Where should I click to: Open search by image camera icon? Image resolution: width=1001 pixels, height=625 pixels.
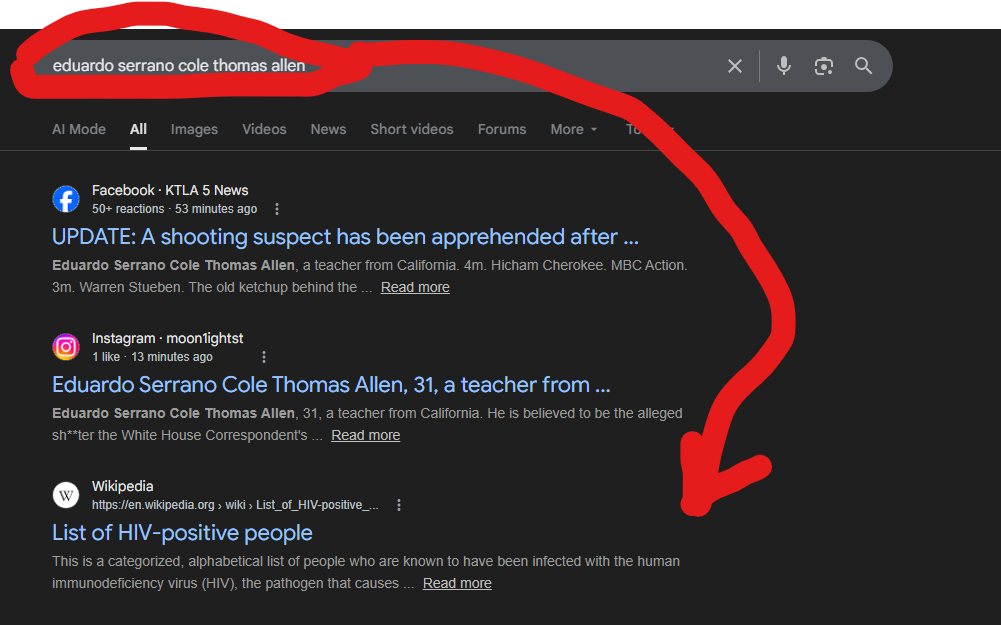[x=824, y=66]
